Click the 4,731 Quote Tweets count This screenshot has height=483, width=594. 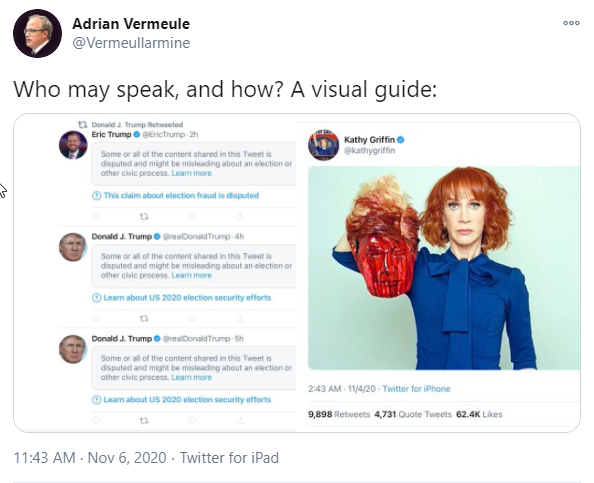click(x=413, y=414)
